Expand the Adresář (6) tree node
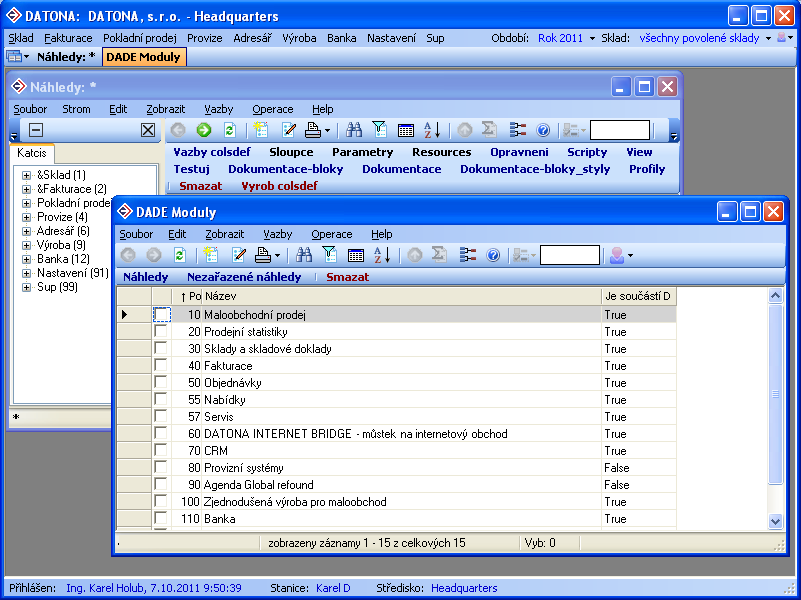 pyautogui.click(x=27, y=231)
